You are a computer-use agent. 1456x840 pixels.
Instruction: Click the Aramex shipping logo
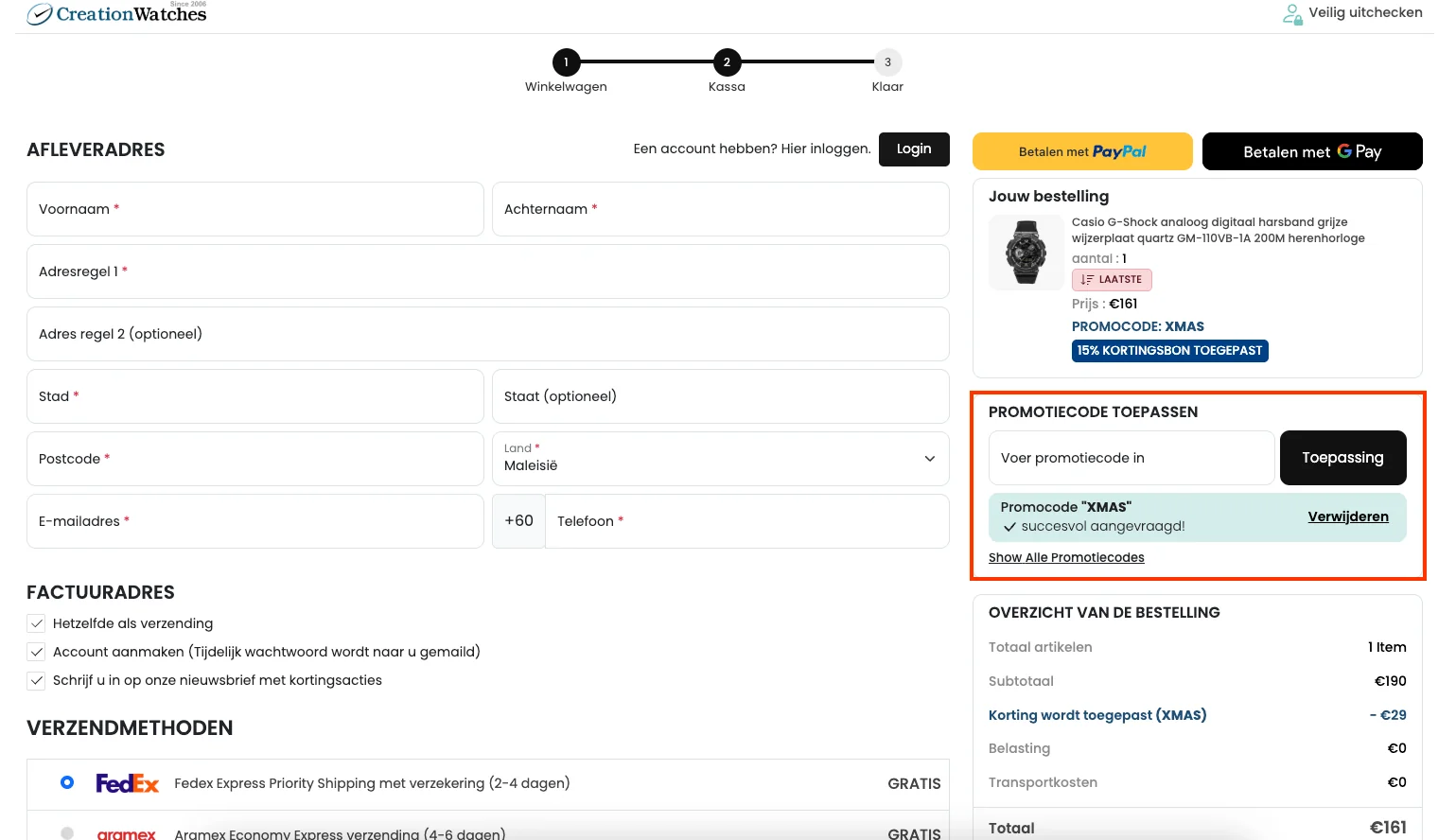pos(126,833)
